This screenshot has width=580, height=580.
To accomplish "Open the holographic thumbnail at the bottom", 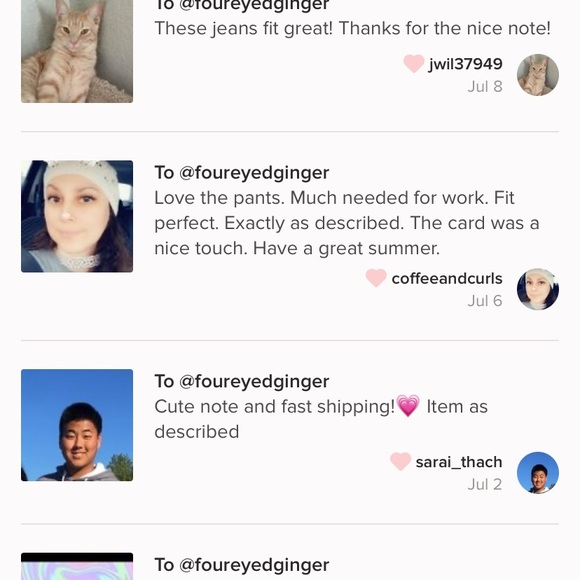I will coord(77,566).
